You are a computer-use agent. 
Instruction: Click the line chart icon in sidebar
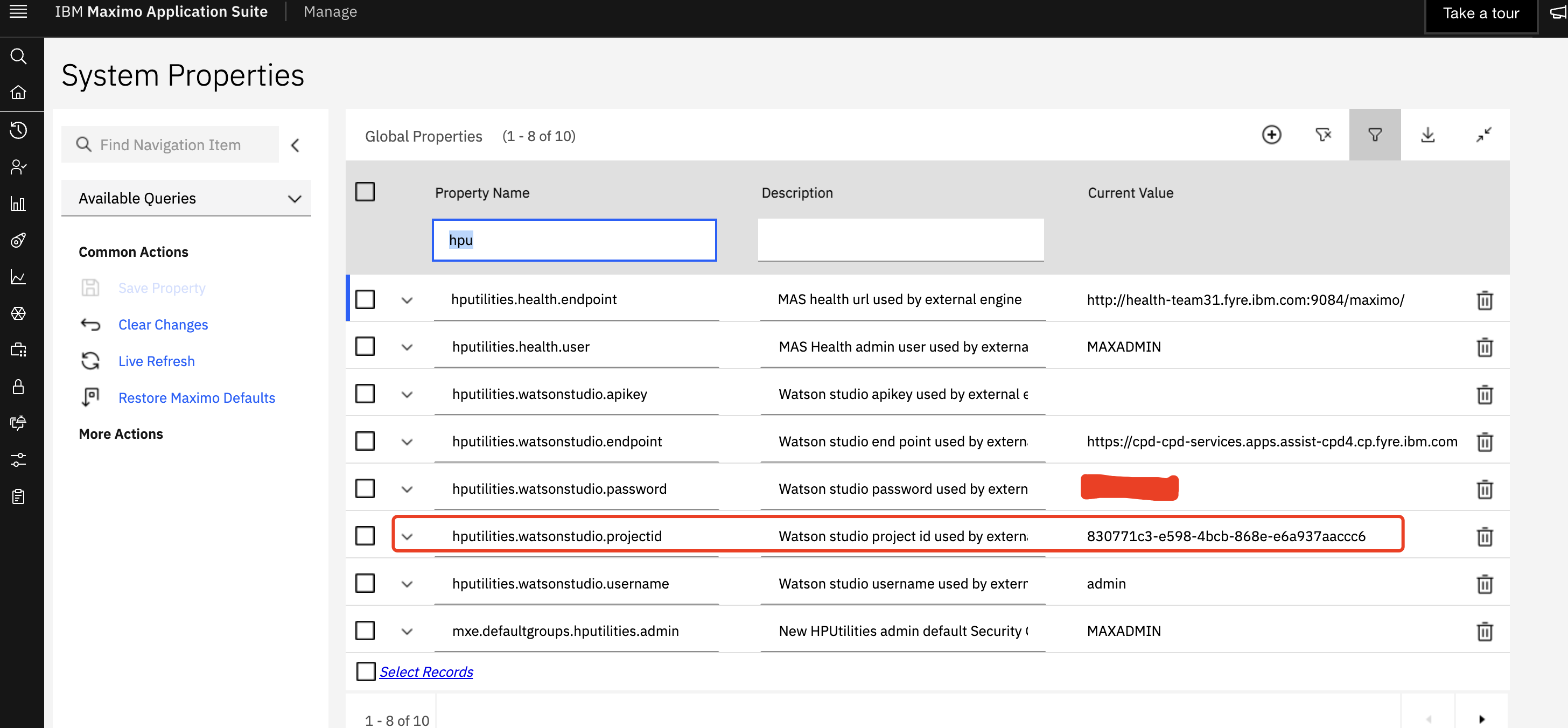tap(18, 277)
